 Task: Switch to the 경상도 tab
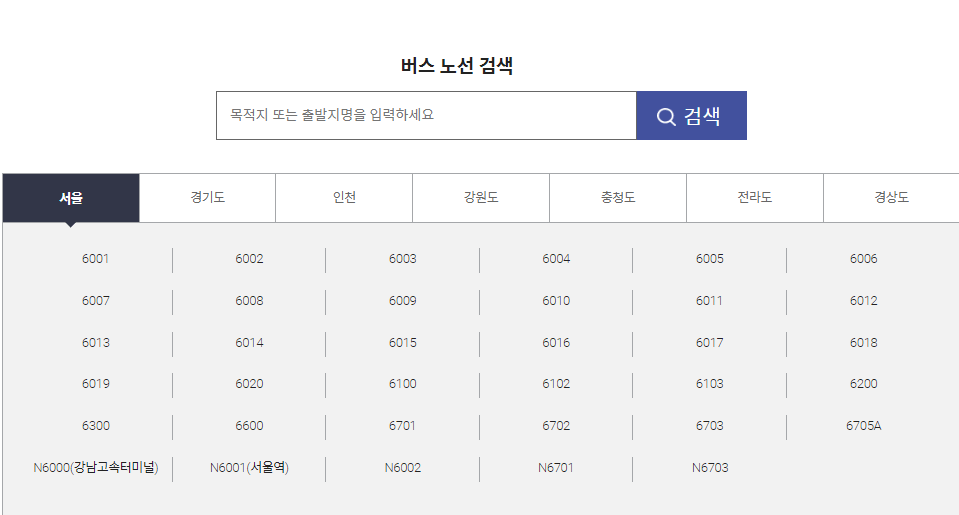coord(891,198)
